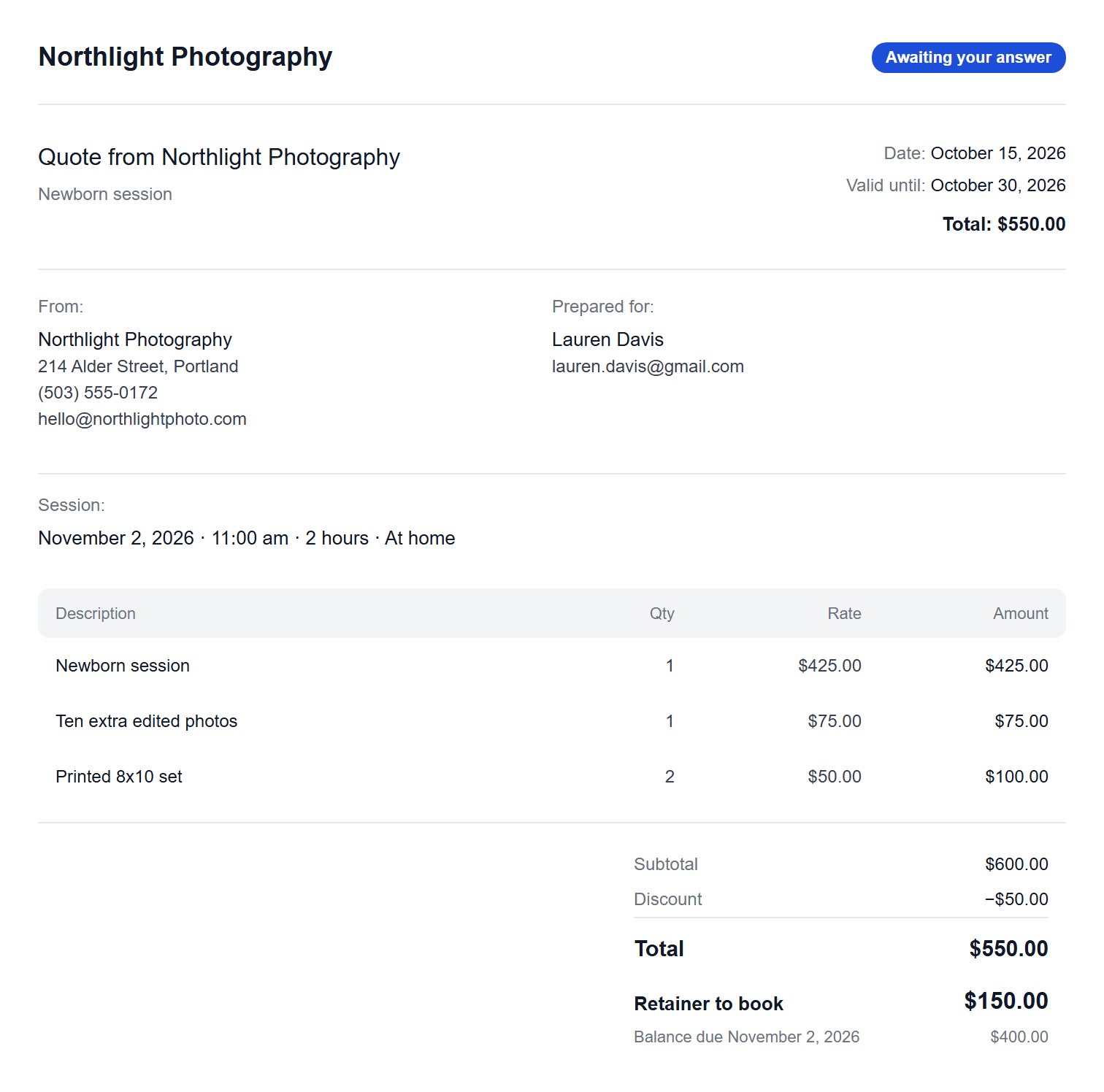The height and width of the screenshot is (1092, 1104).
Task: Click the address "214 Alder Street, Portland"
Action: pyautogui.click(x=138, y=366)
